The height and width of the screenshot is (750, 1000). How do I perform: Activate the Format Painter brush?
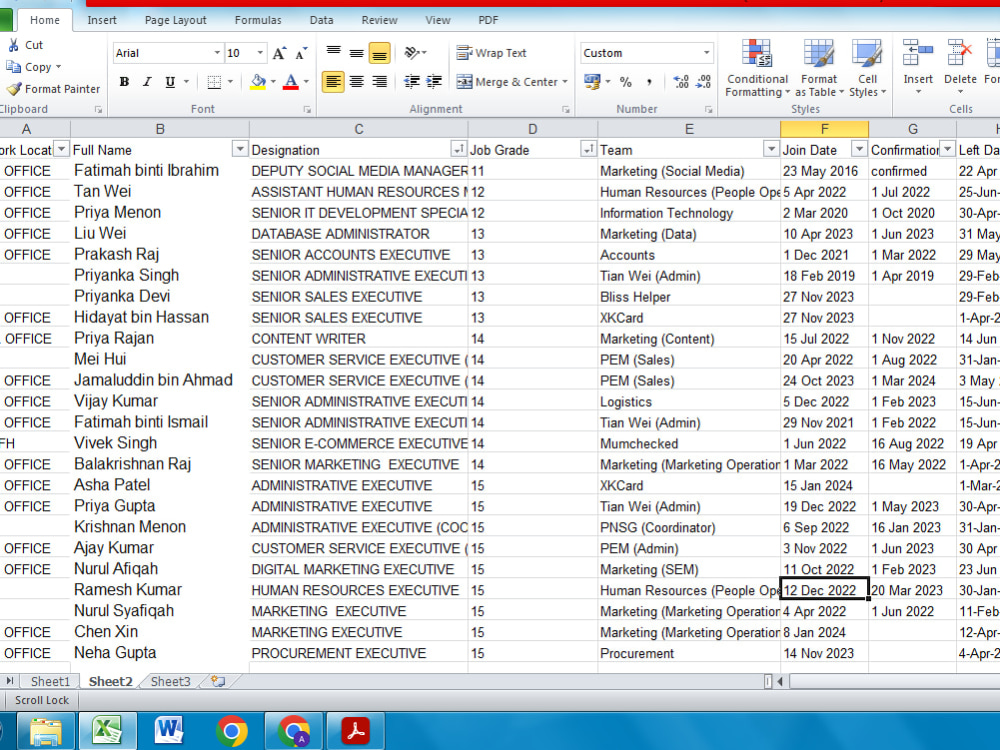coord(13,89)
